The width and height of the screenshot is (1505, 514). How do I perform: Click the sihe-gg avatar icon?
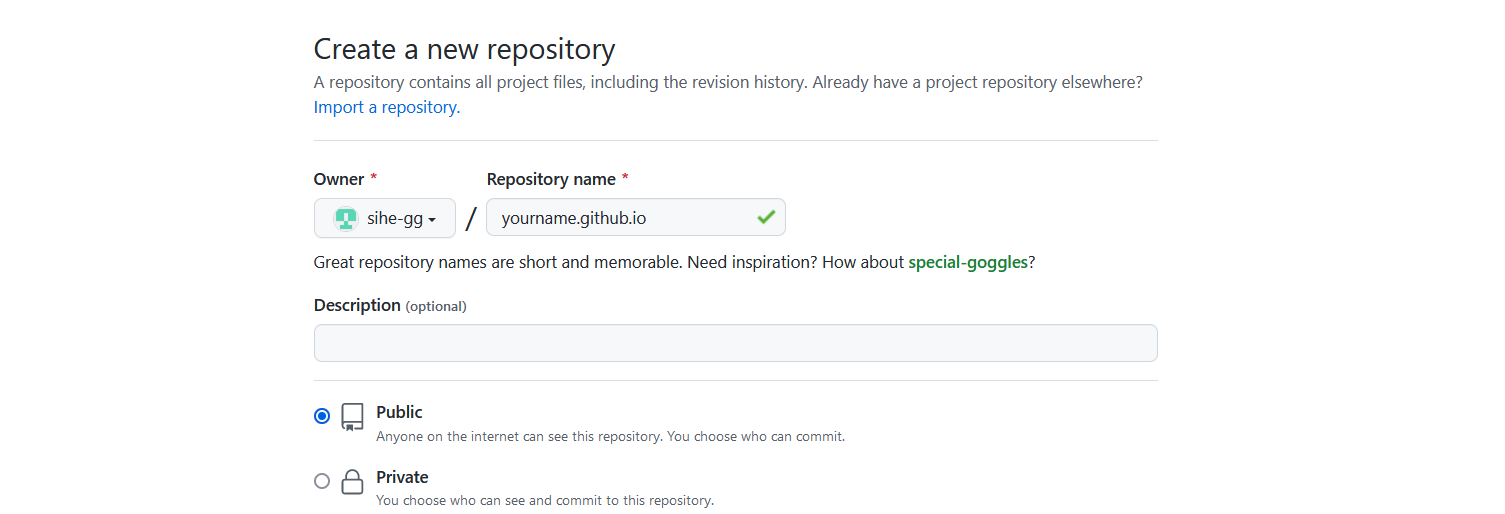tap(345, 218)
